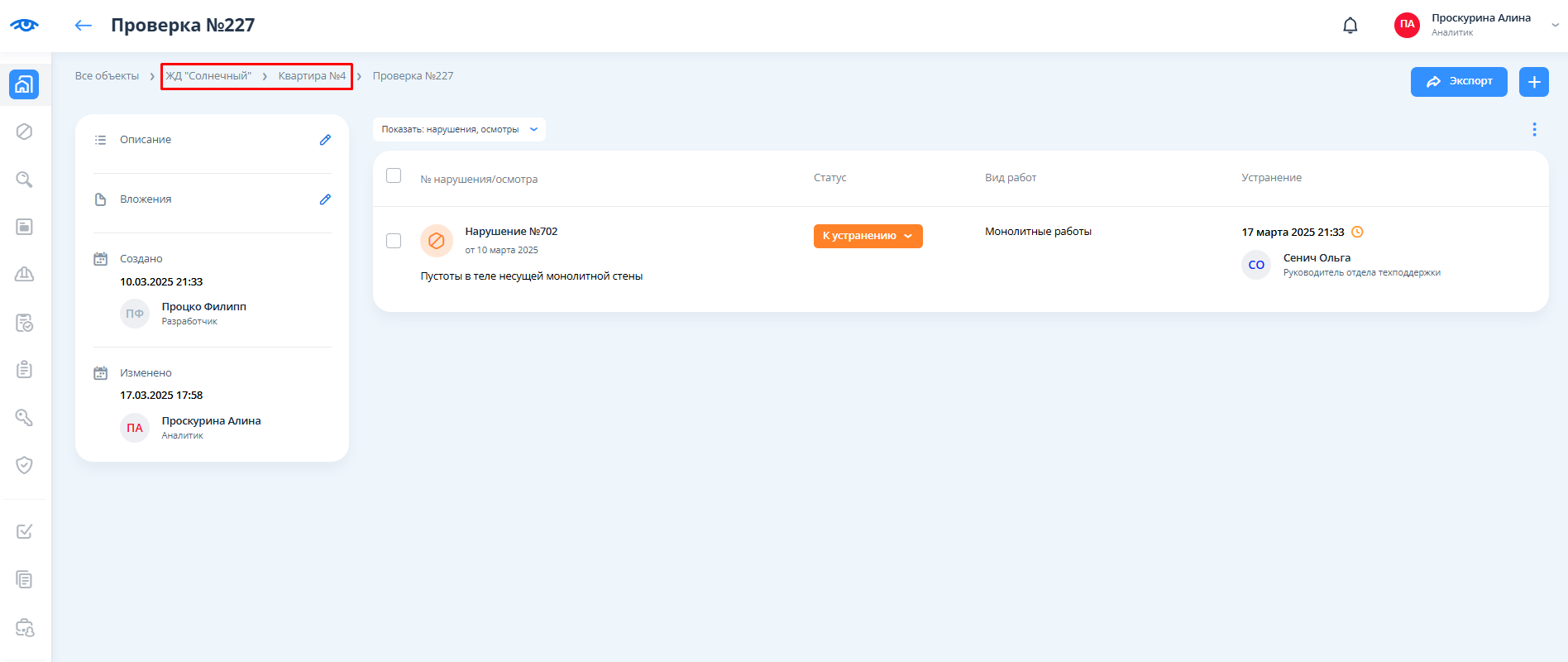Check the box for Нарушение №702
Screen dimensions: 1568x662
coord(394,241)
